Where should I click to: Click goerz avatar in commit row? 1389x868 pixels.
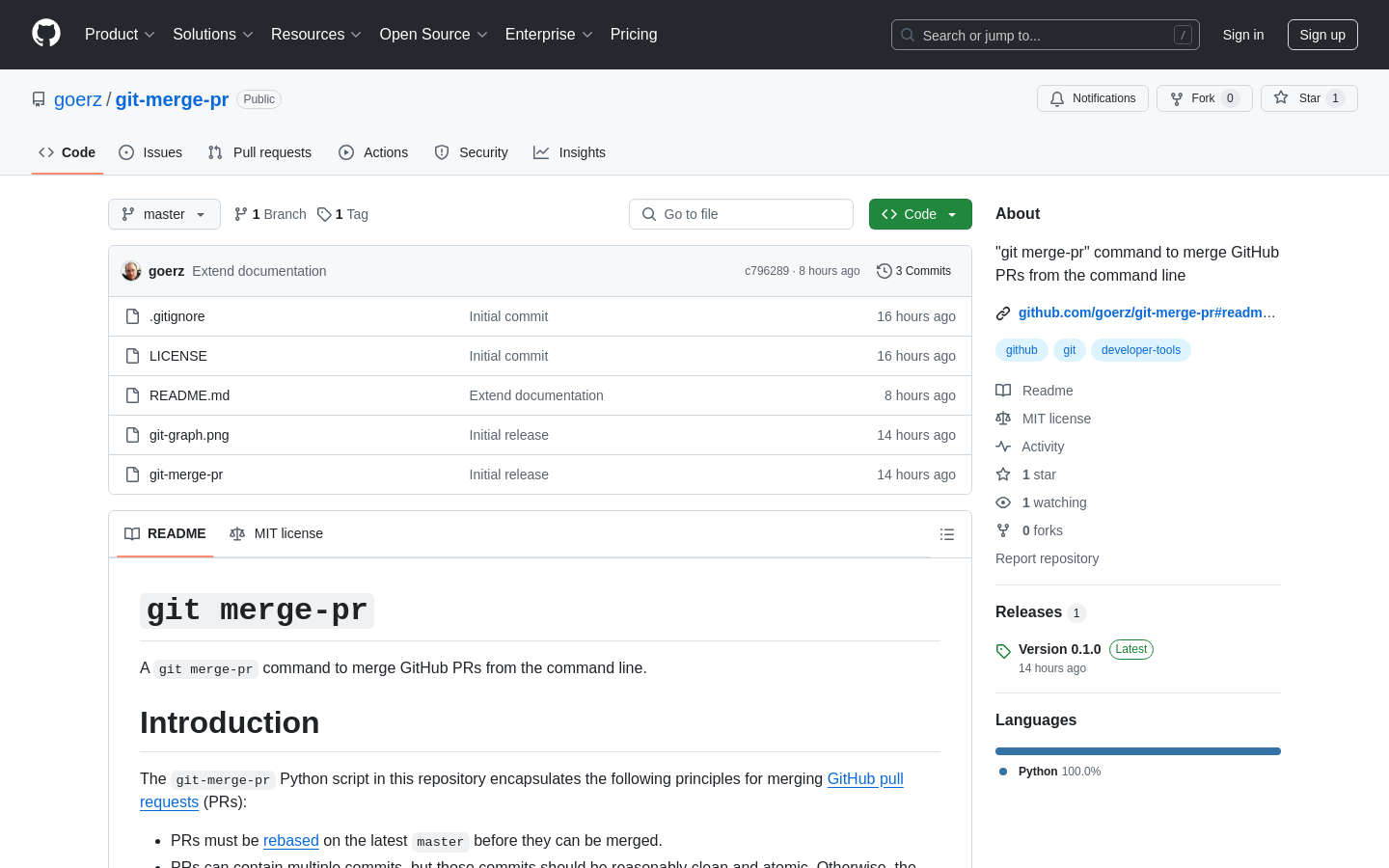click(131, 271)
